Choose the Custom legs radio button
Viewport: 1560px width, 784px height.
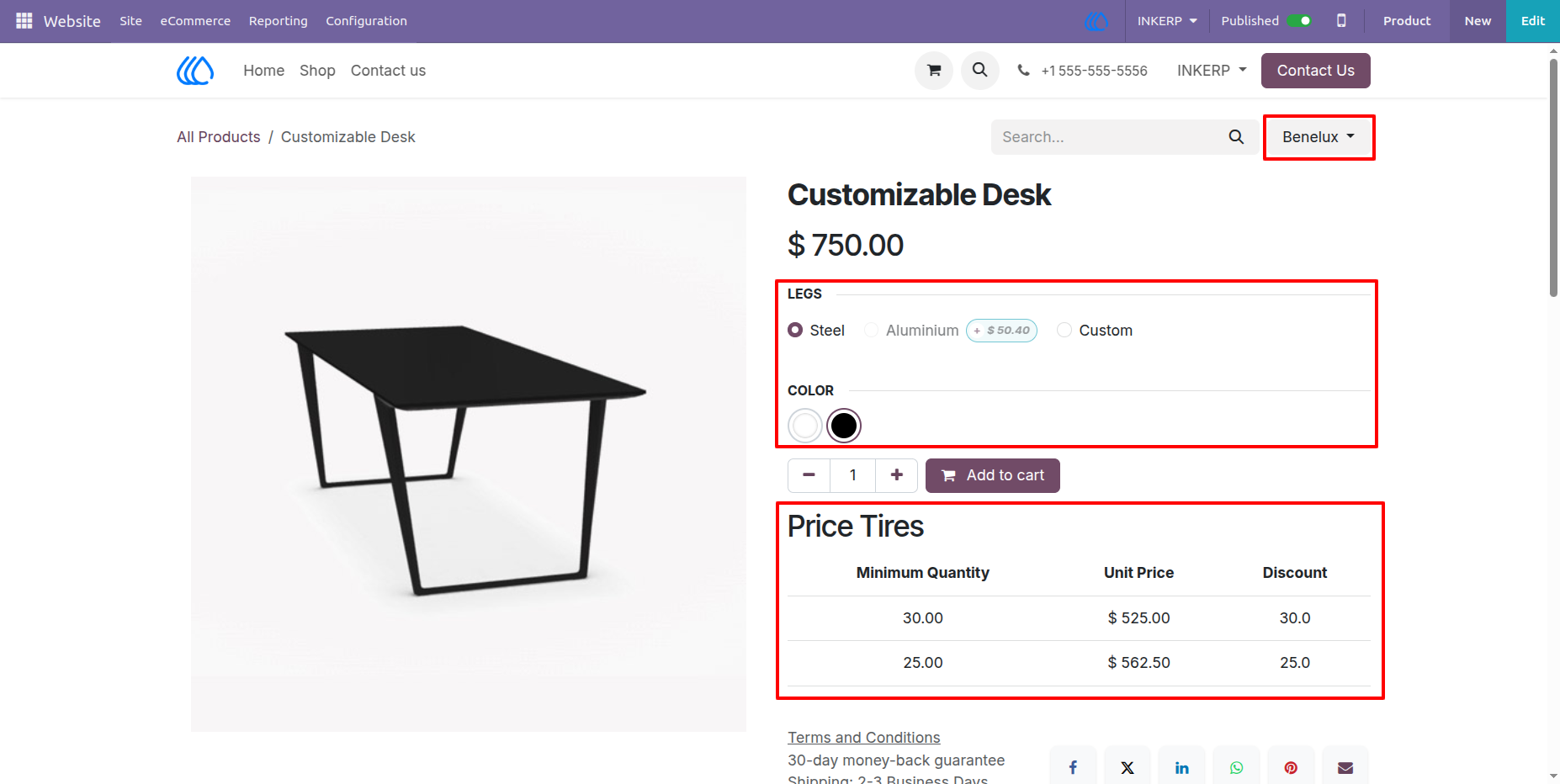point(1064,331)
